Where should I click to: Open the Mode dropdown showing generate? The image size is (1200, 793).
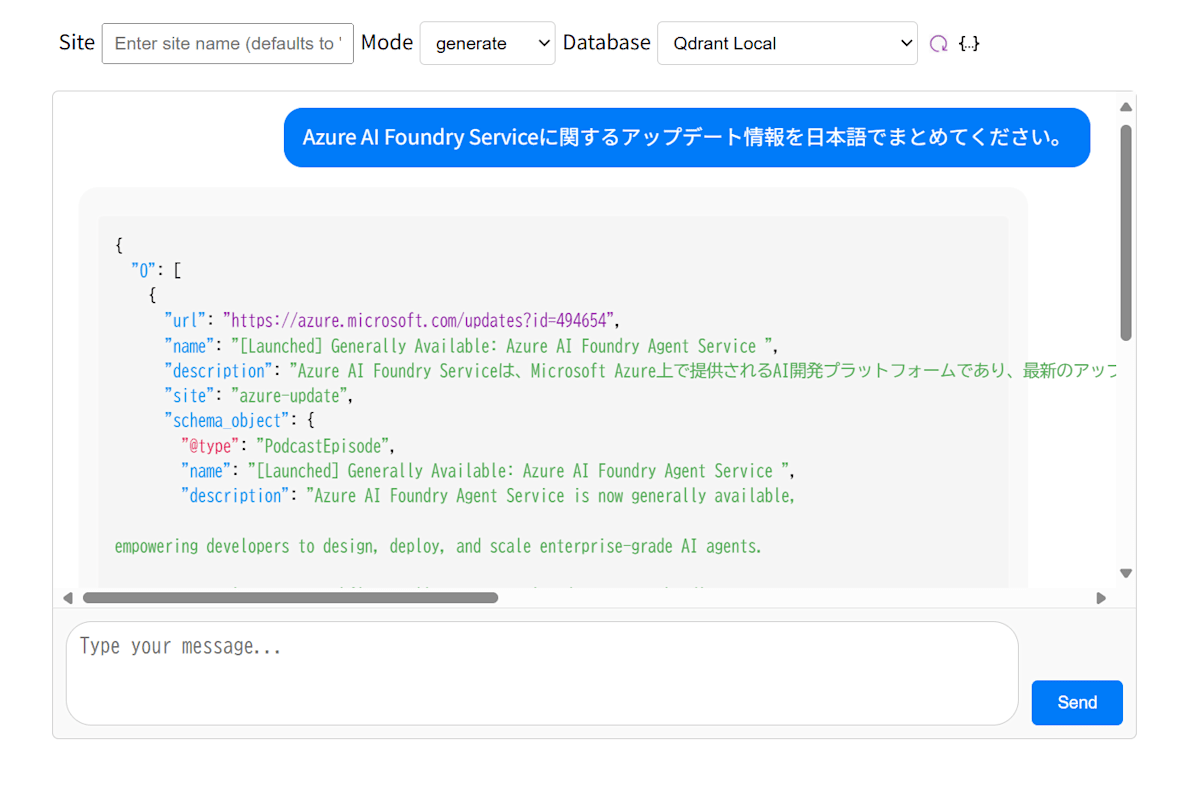click(x=487, y=43)
